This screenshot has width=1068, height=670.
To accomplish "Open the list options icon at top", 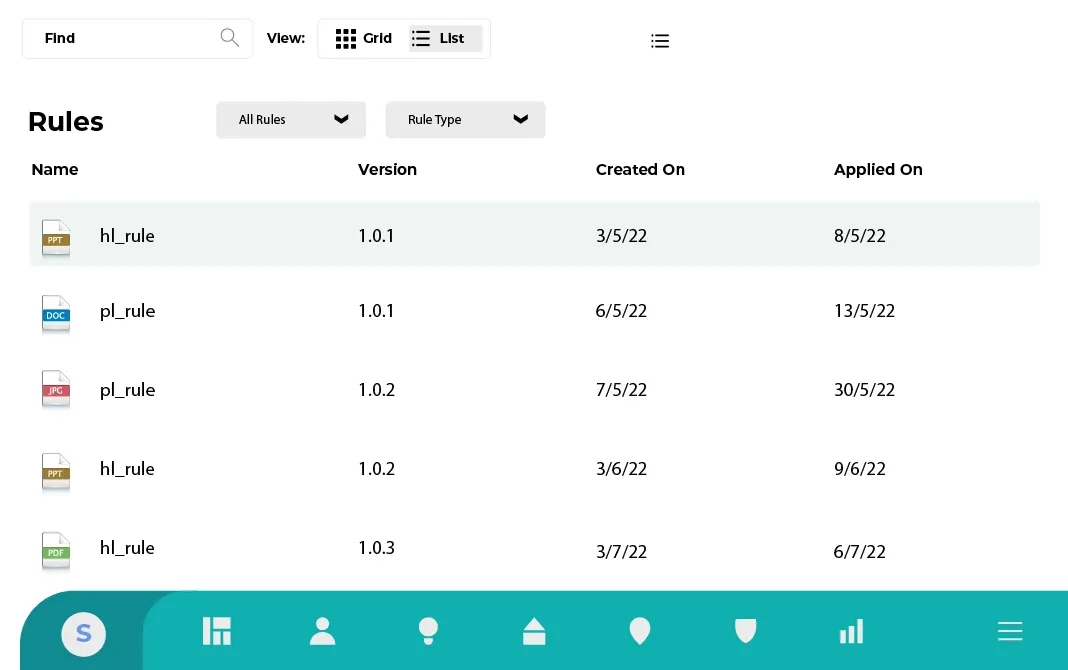I will tap(660, 41).
